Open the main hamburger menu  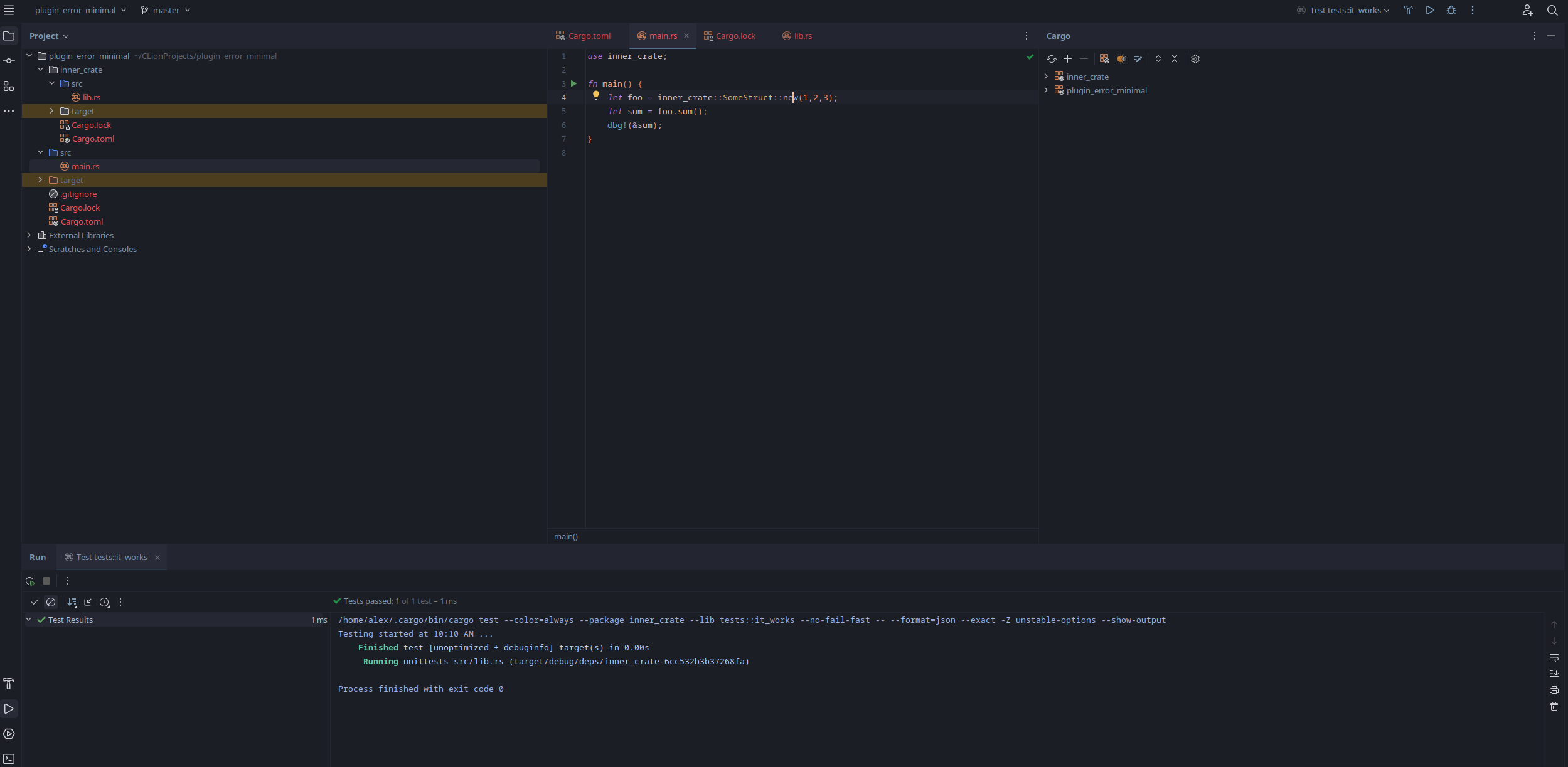[9, 10]
